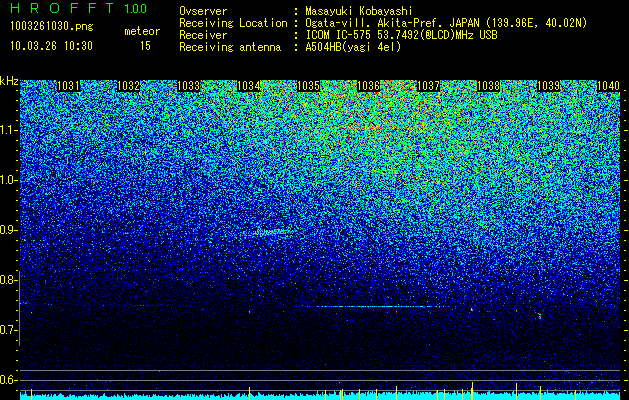Select the ICOM IC-575 53.7492 MHz receiver text

(402, 35)
